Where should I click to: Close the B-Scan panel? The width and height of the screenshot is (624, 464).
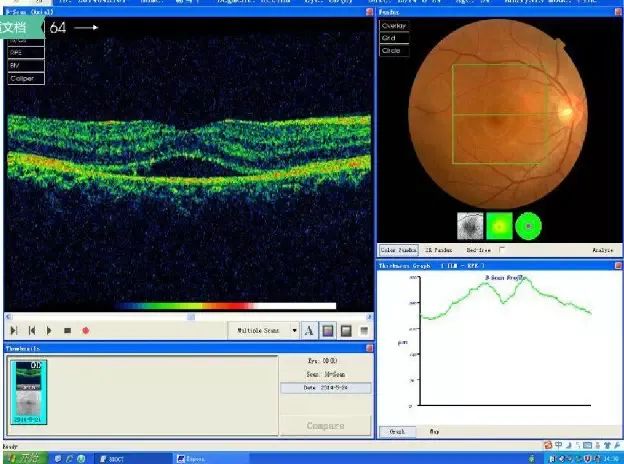click(x=369, y=12)
